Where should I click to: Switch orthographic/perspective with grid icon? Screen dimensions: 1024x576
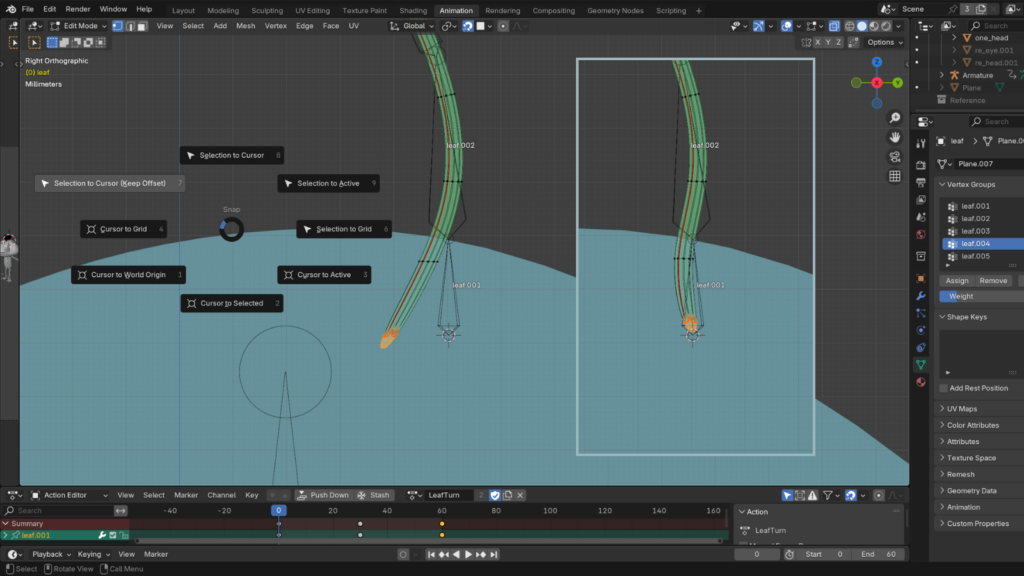(895, 176)
